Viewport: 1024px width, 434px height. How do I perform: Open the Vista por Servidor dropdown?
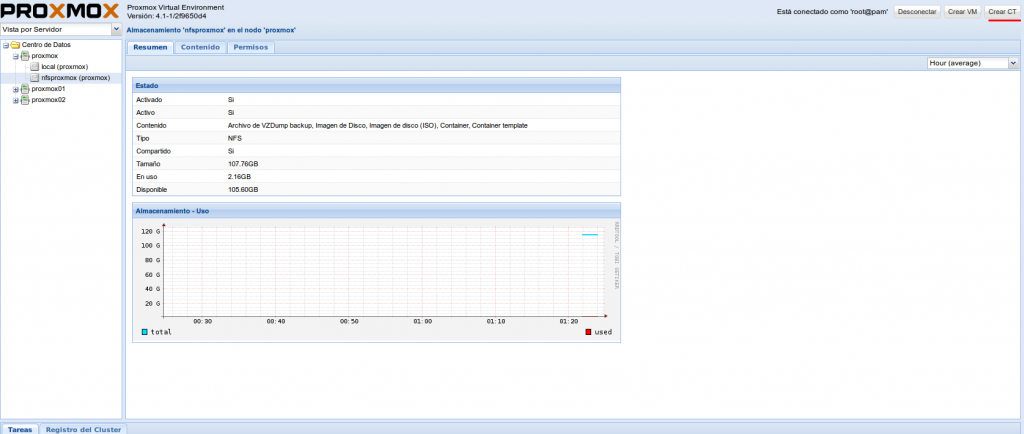point(116,30)
